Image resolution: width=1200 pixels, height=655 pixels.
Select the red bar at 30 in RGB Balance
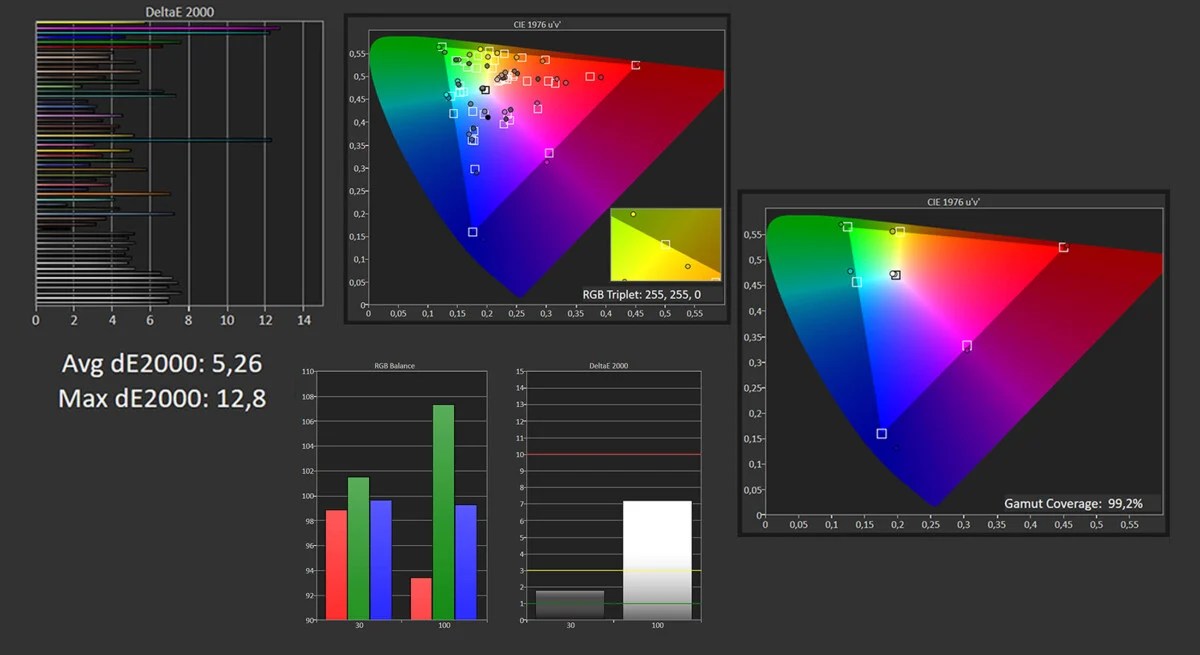[336, 565]
